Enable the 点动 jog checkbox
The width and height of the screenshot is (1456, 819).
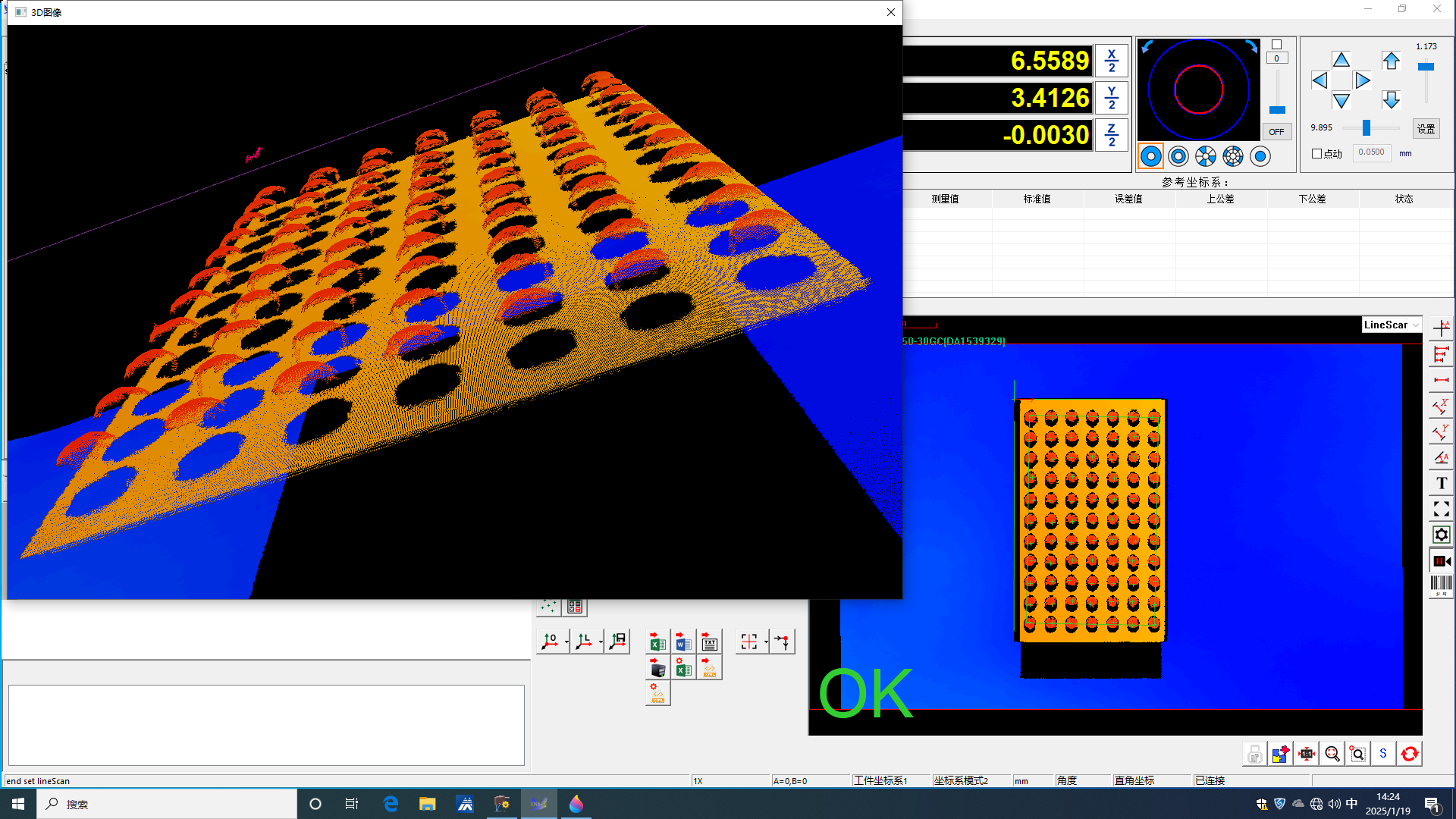point(1317,153)
